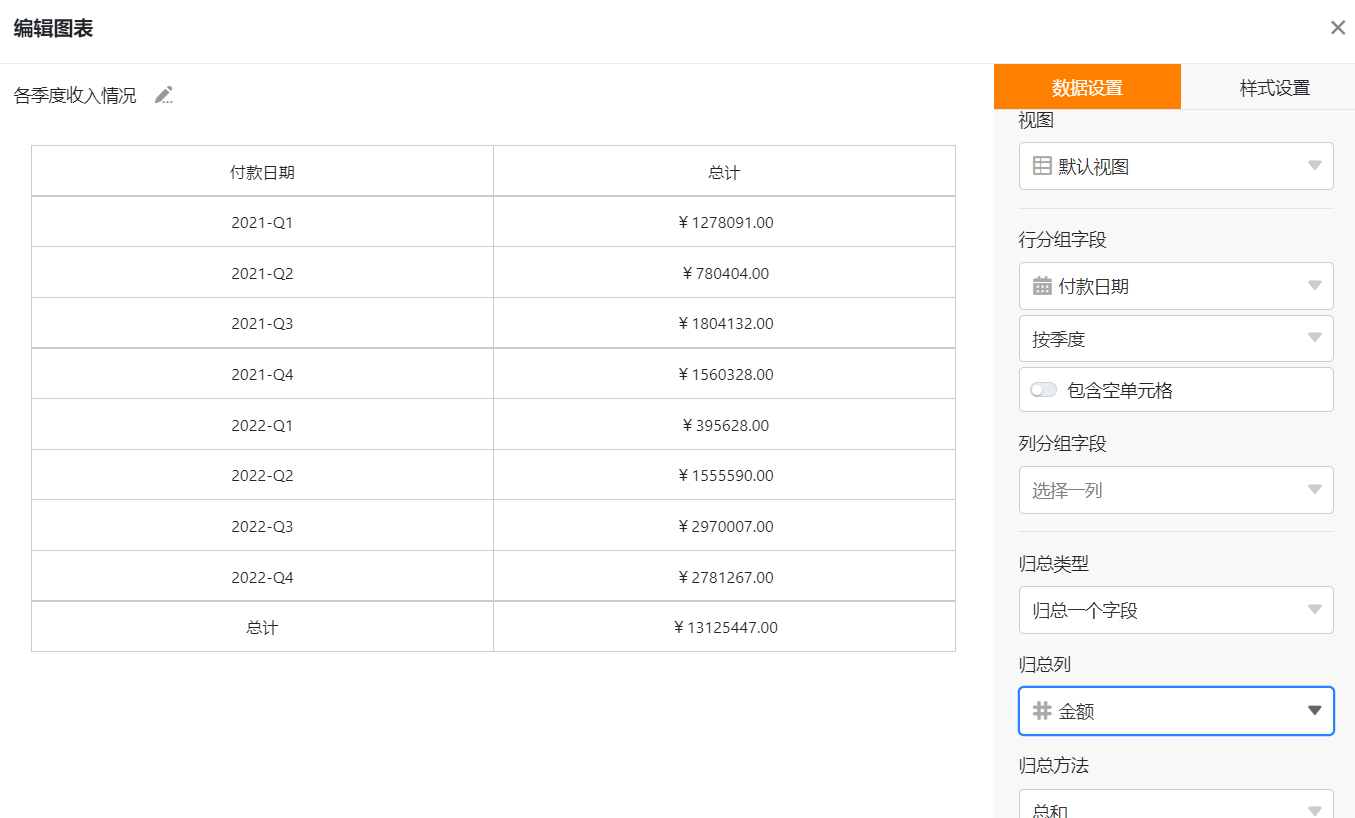The height and width of the screenshot is (818, 1355).
Task: Expand the 按季度 grouping dropdown
Action: pyautogui.click(x=1175, y=339)
